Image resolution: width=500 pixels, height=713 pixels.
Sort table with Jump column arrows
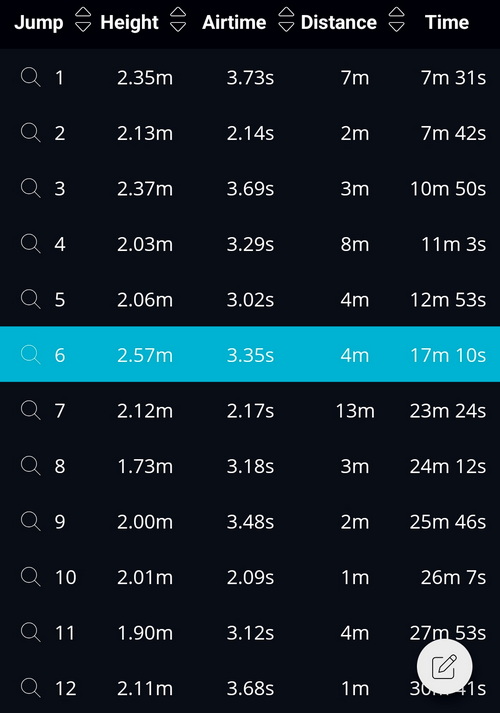coord(83,20)
